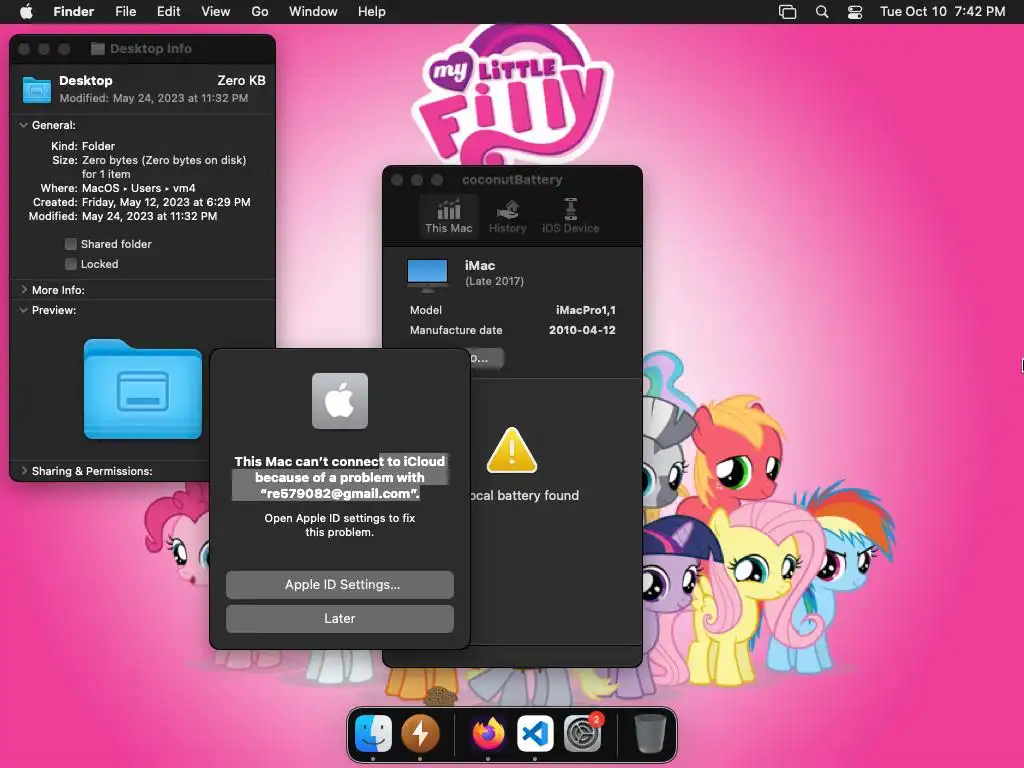Click Apple ID Settings button

[x=340, y=584]
